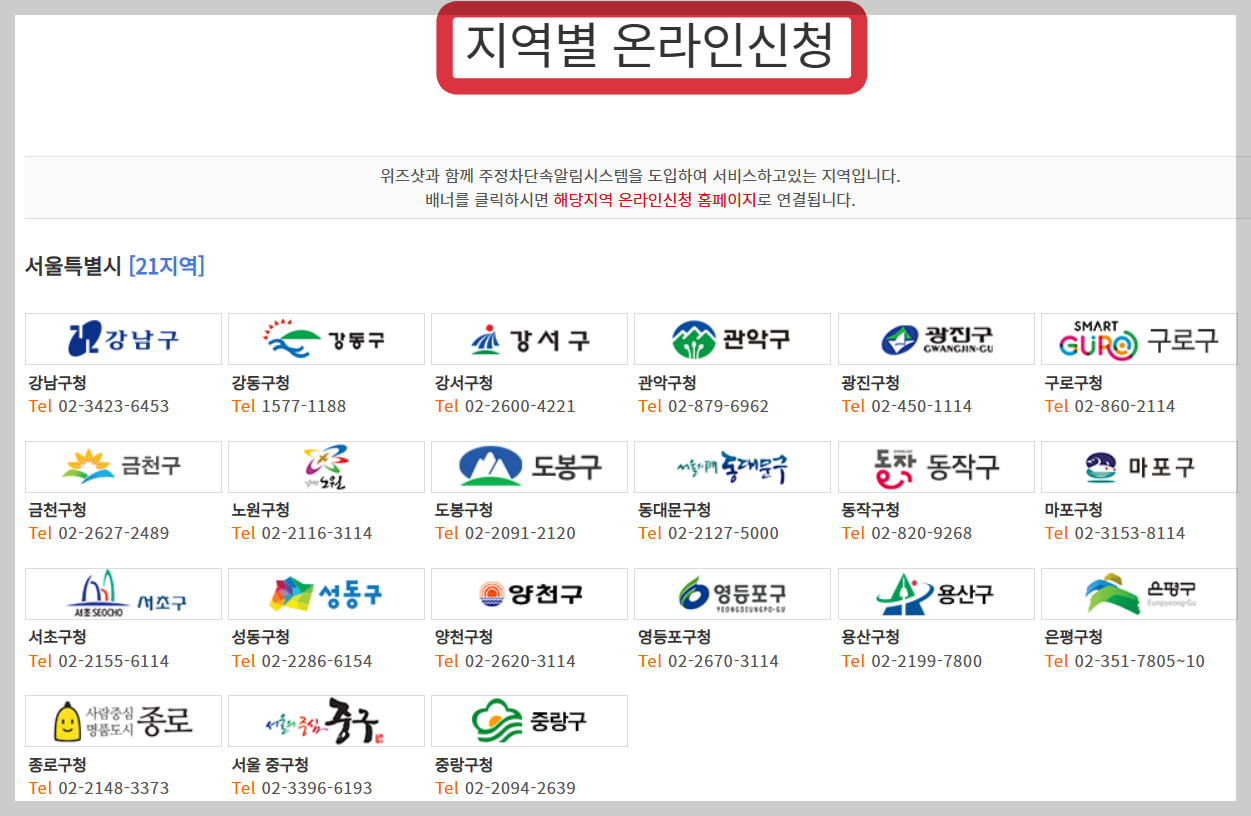Click the 종로구청 name label
This screenshot has width=1251, height=816.
click(x=58, y=765)
